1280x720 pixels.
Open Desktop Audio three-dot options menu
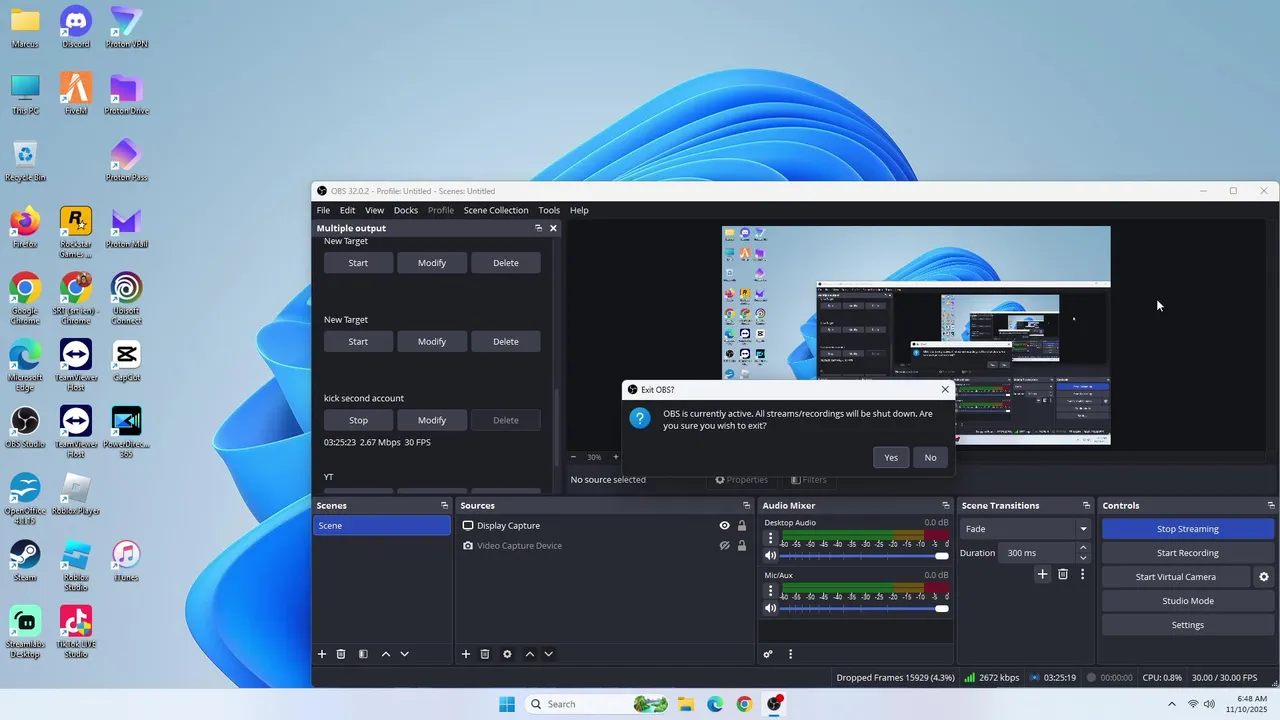[x=770, y=538]
